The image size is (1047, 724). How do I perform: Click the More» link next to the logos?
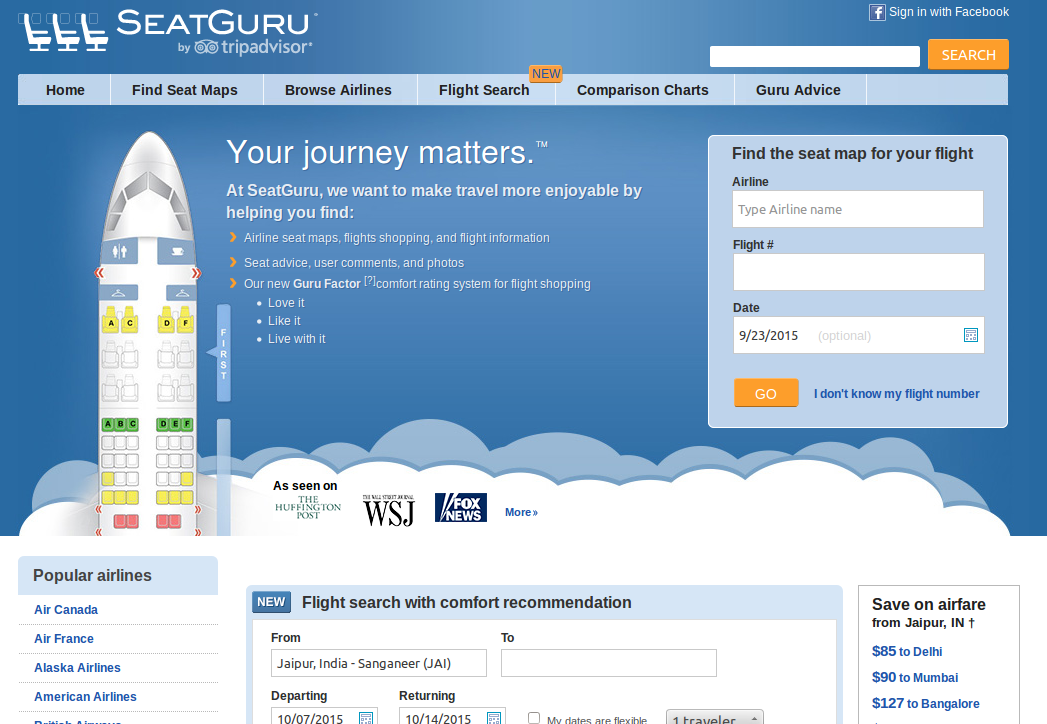(x=521, y=512)
